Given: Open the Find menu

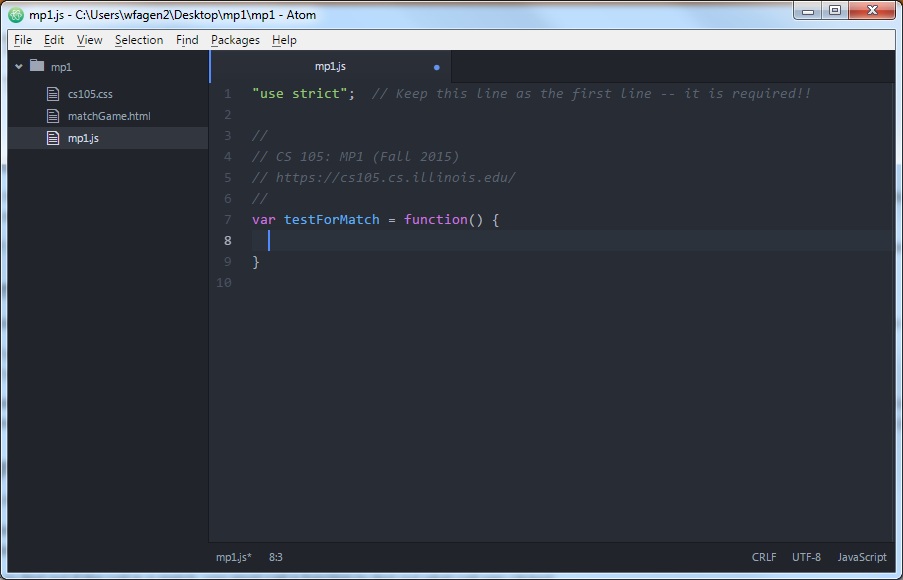Looking at the screenshot, I should point(187,40).
